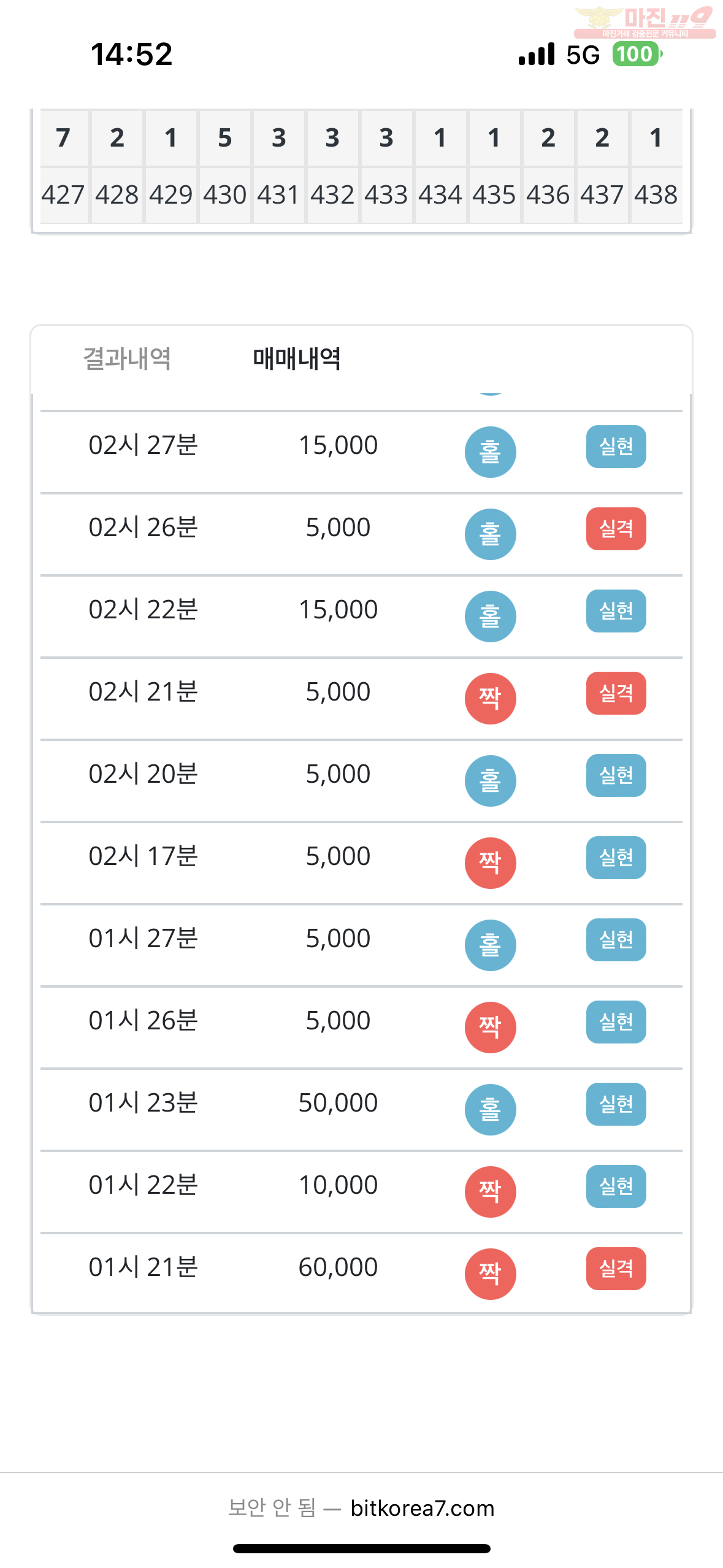
Task: Tap the 홀 badge in the 01시 23분 row
Action: [490, 1110]
